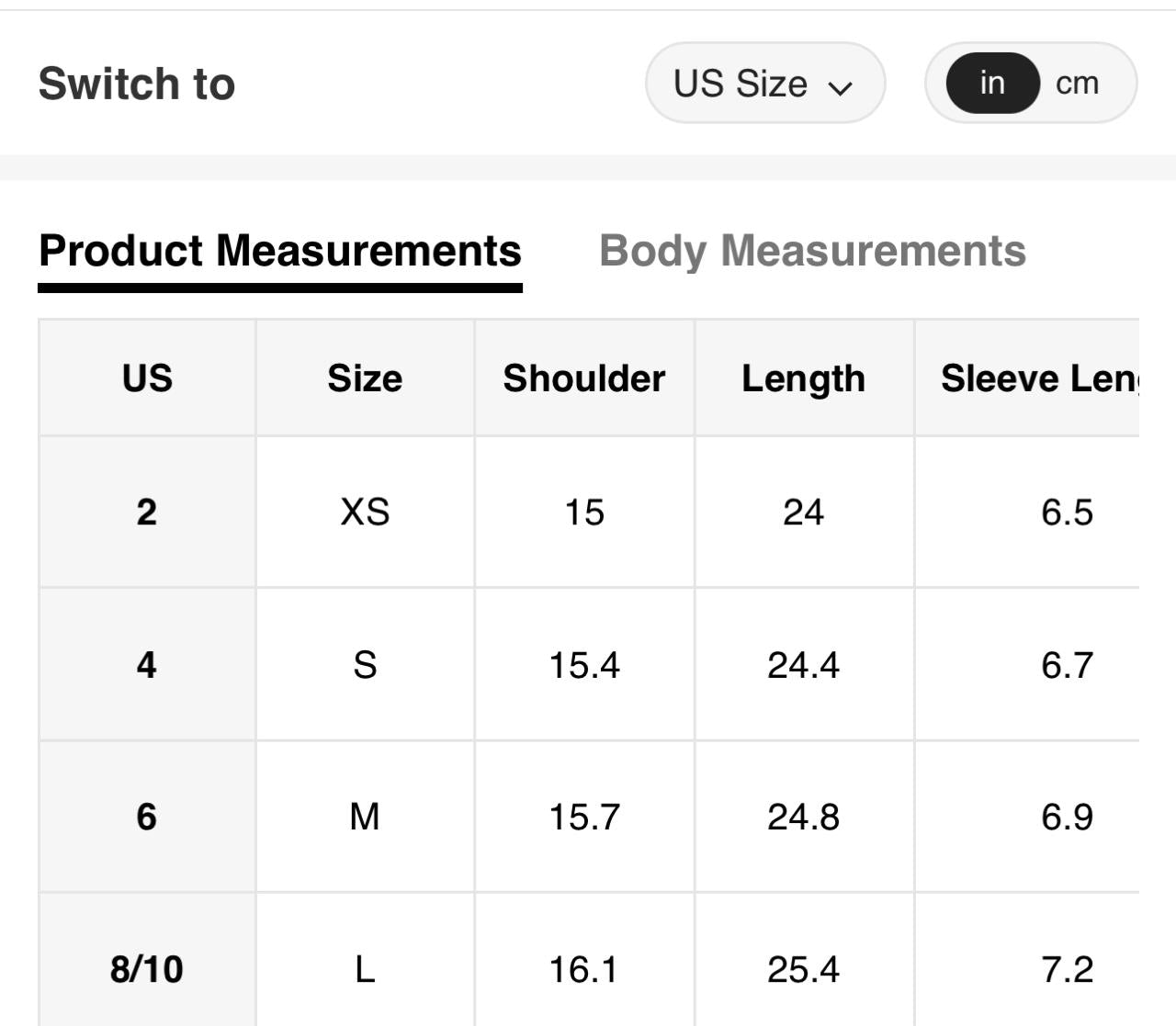This screenshot has width=1176, height=1026.
Task: Select the US size 4 row
Action: (147, 664)
